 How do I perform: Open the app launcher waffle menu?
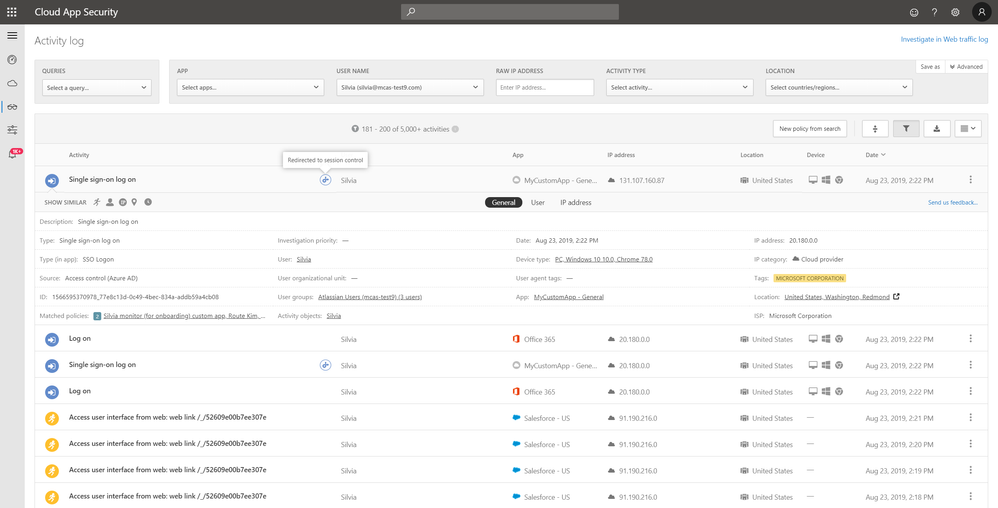pos(12,12)
